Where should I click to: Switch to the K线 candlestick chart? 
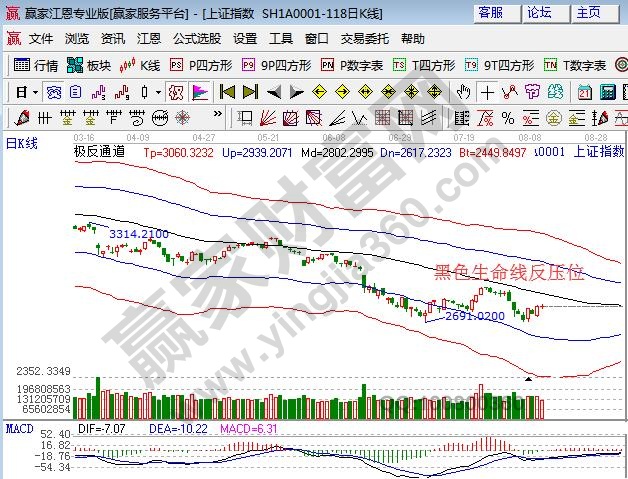pos(141,66)
